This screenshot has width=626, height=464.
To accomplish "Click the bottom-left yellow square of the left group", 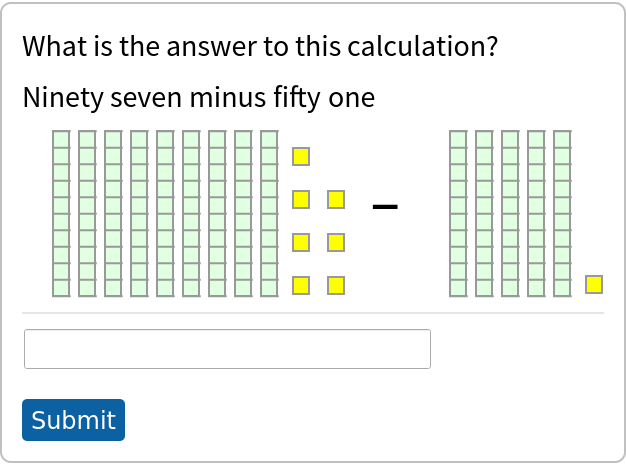I will click(x=301, y=286).
